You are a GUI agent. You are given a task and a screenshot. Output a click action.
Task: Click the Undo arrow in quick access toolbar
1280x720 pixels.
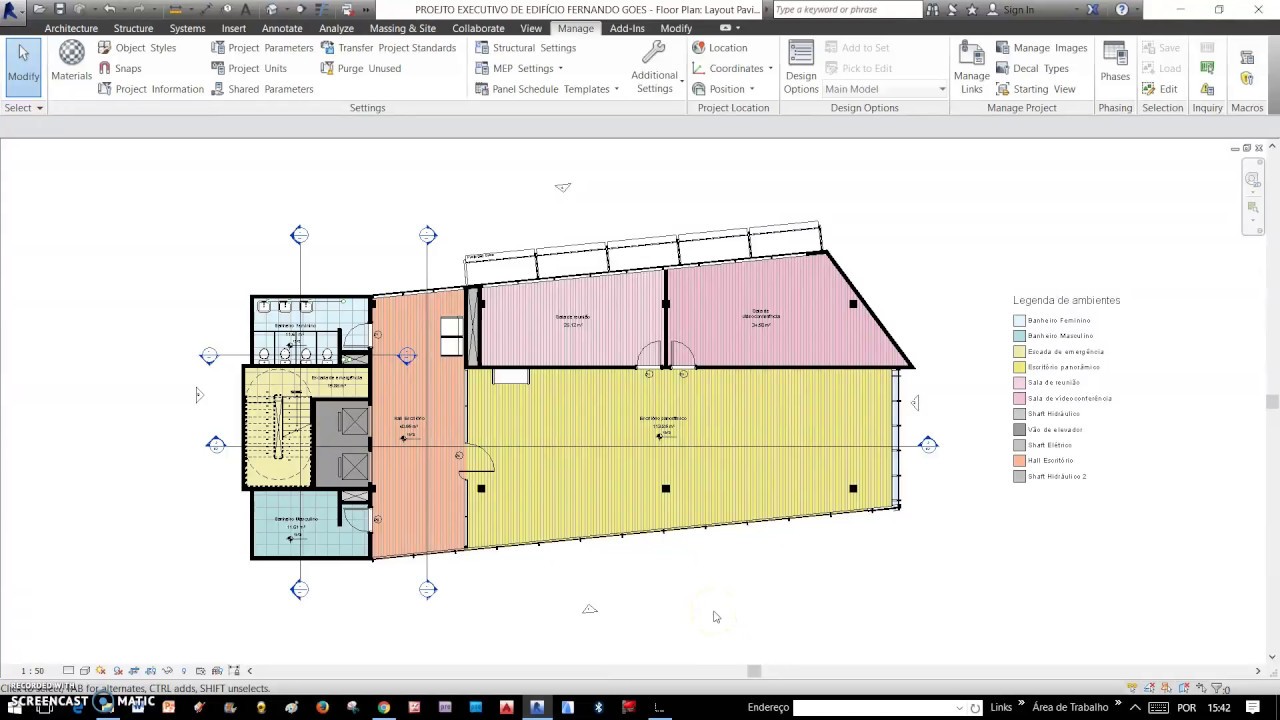(110, 9)
